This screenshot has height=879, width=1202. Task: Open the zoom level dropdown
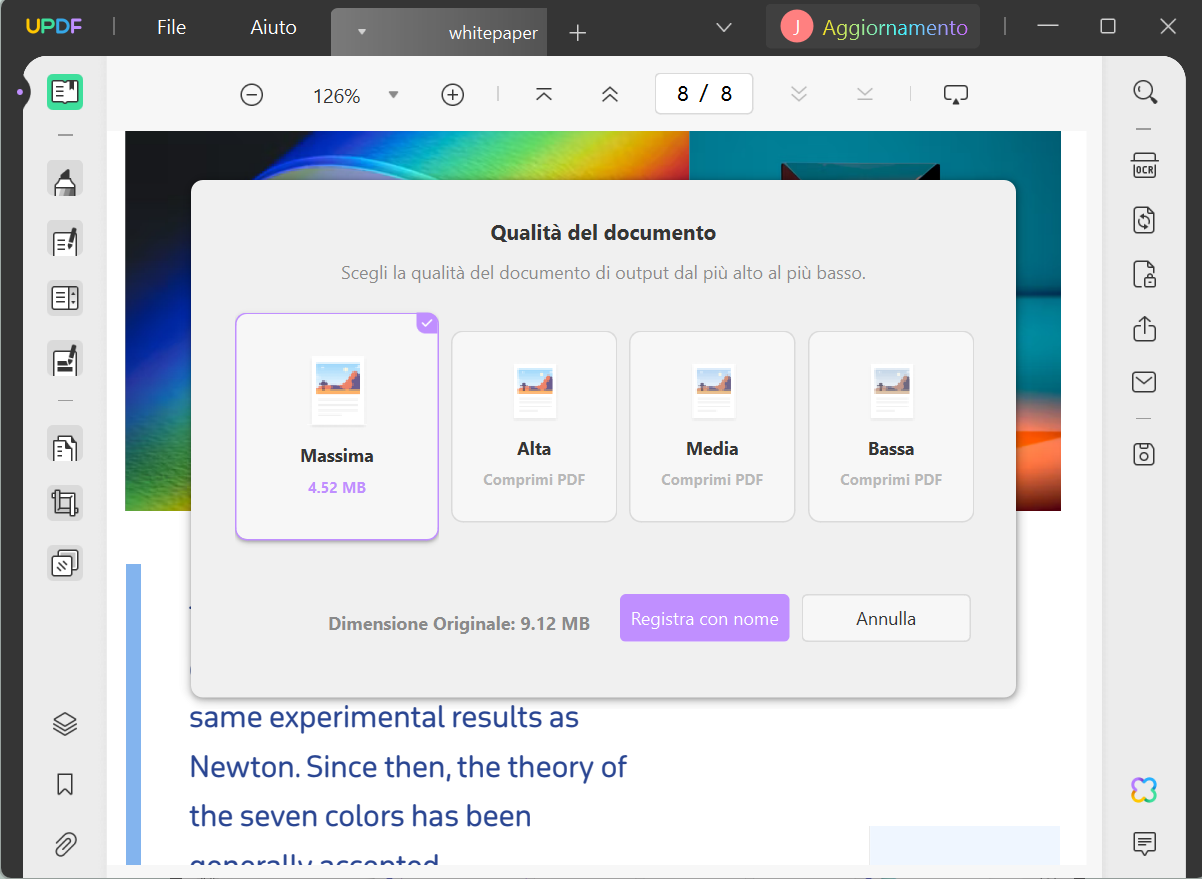tap(393, 93)
